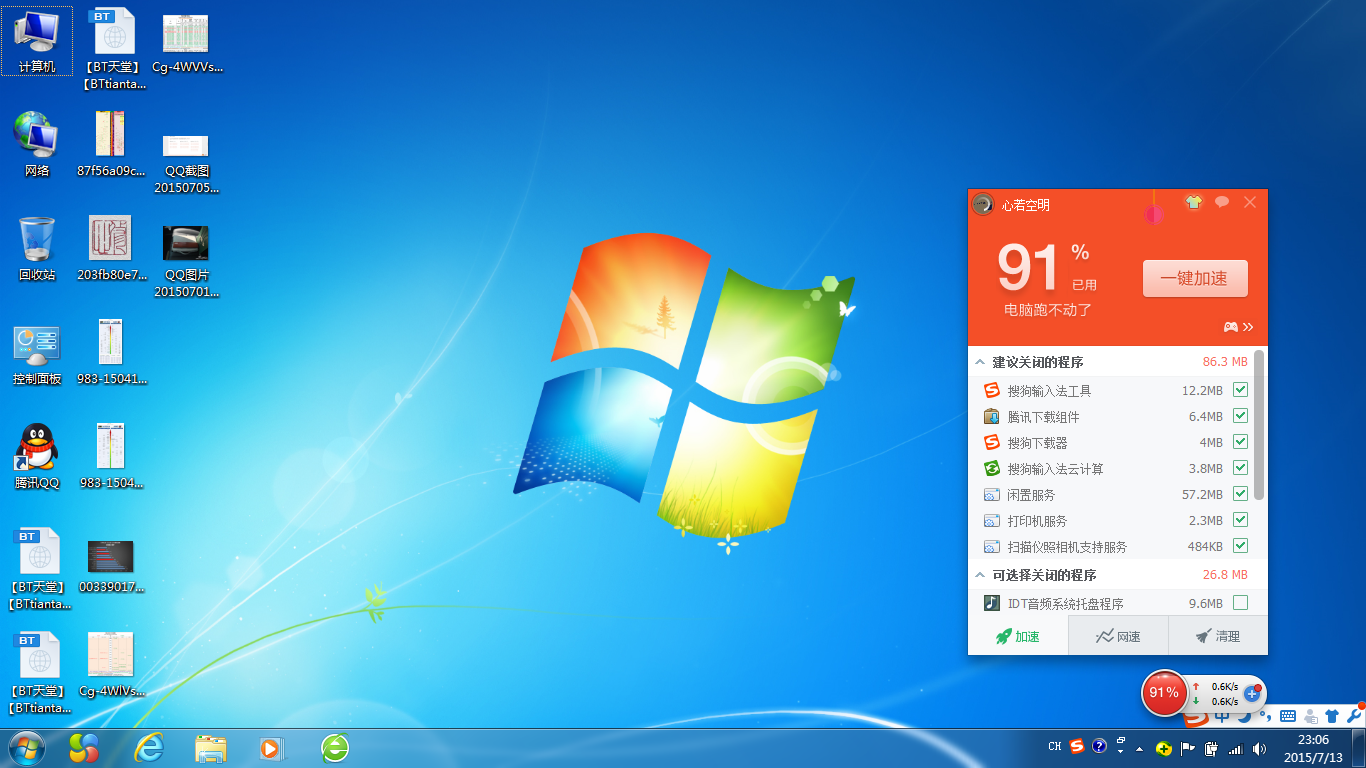Viewport: 1366px width, 768px height.
Task: Click the red 91% floating memory ball
Action: click(1164, 693)
